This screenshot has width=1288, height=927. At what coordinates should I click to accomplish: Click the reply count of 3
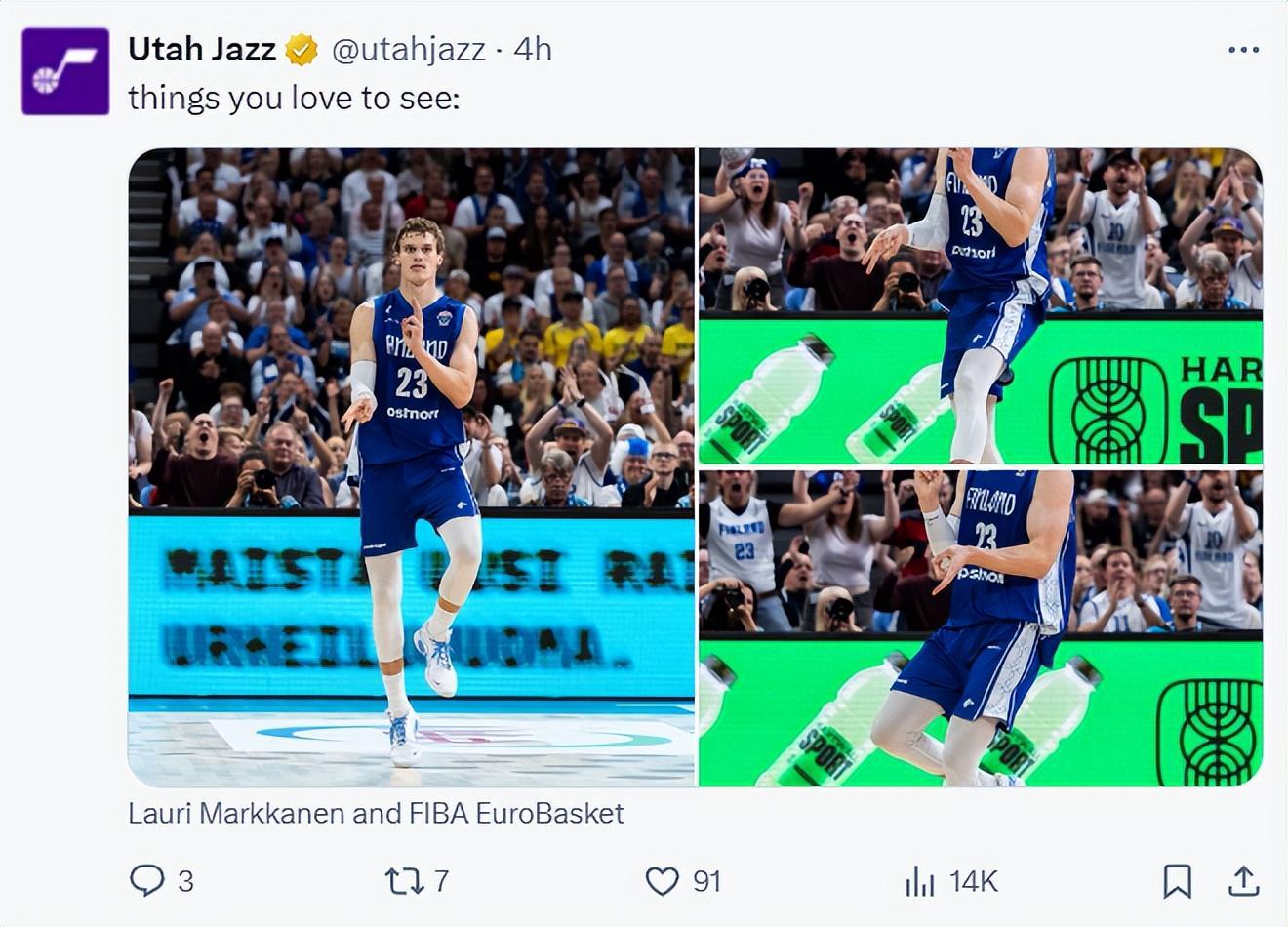click(x=185, y=881)
